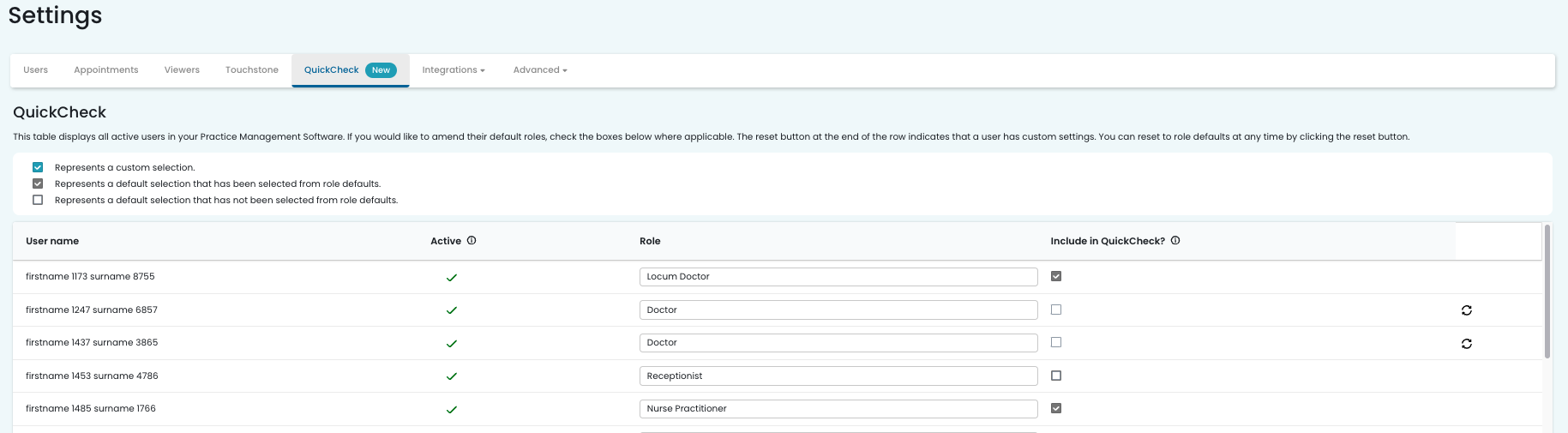1568x433 pixels.
Task: Toggle QuickCheck checkbox for Nurse Practitioner row
Action: [1056, 408]
